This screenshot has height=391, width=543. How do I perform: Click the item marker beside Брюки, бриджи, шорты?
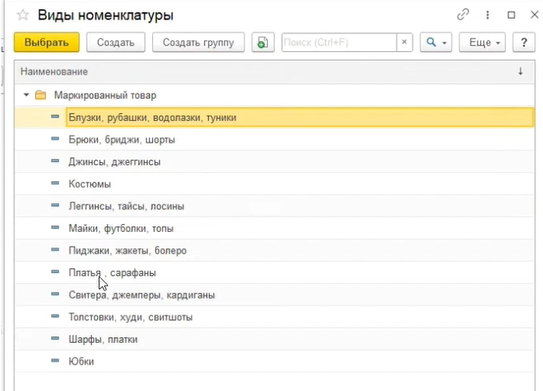[x=55, y=139]
